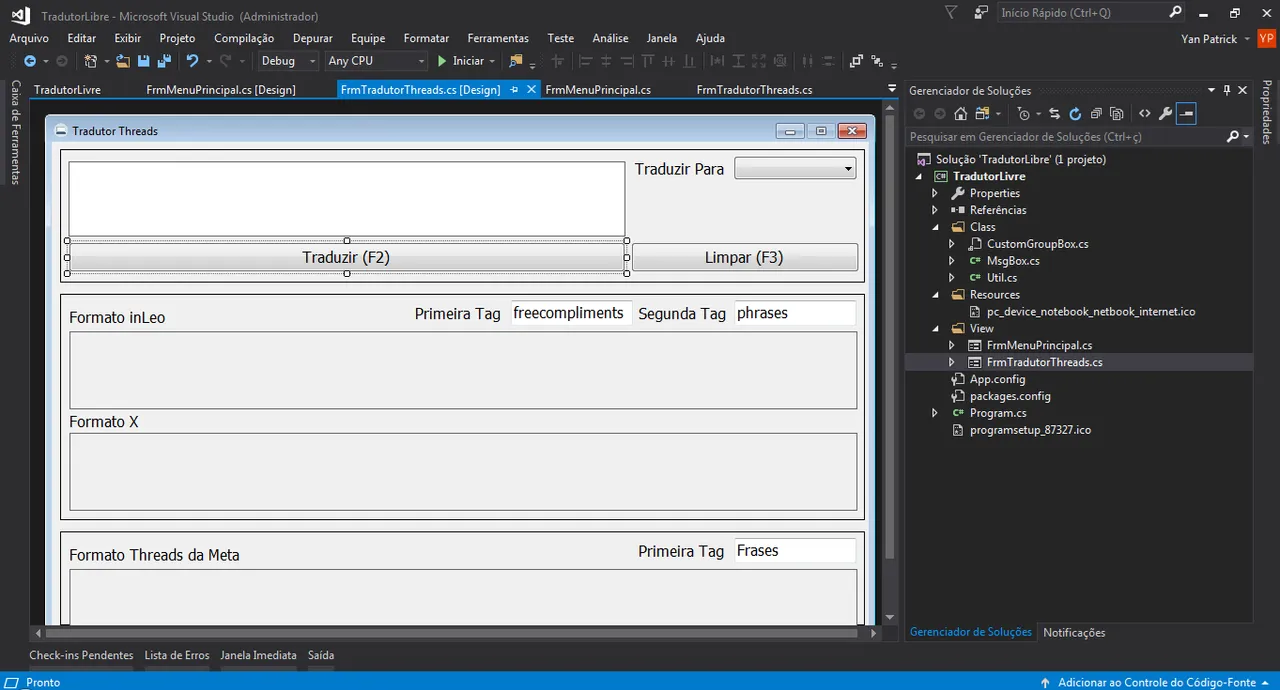
Task: Click the Save (single floppy) icon
Action: [143, 61]
